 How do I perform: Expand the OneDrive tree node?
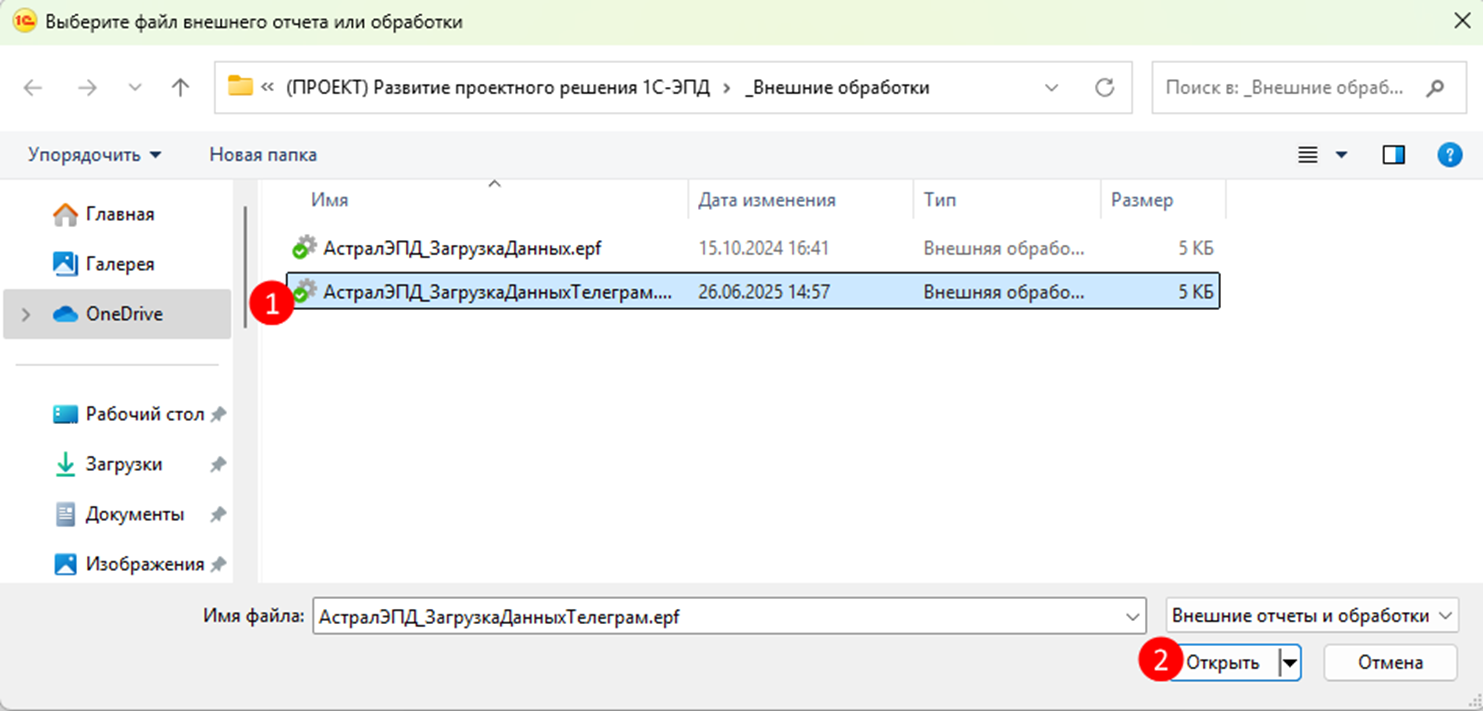pos(26,314)
